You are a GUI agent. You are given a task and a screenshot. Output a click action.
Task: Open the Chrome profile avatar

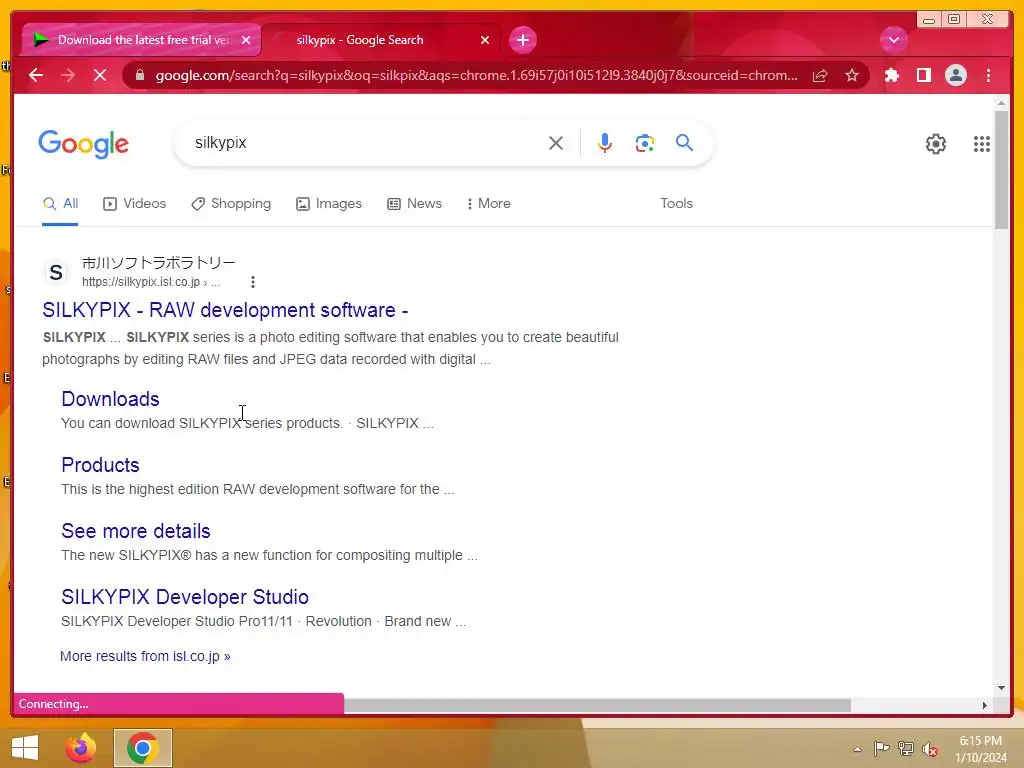click(955, 75)
